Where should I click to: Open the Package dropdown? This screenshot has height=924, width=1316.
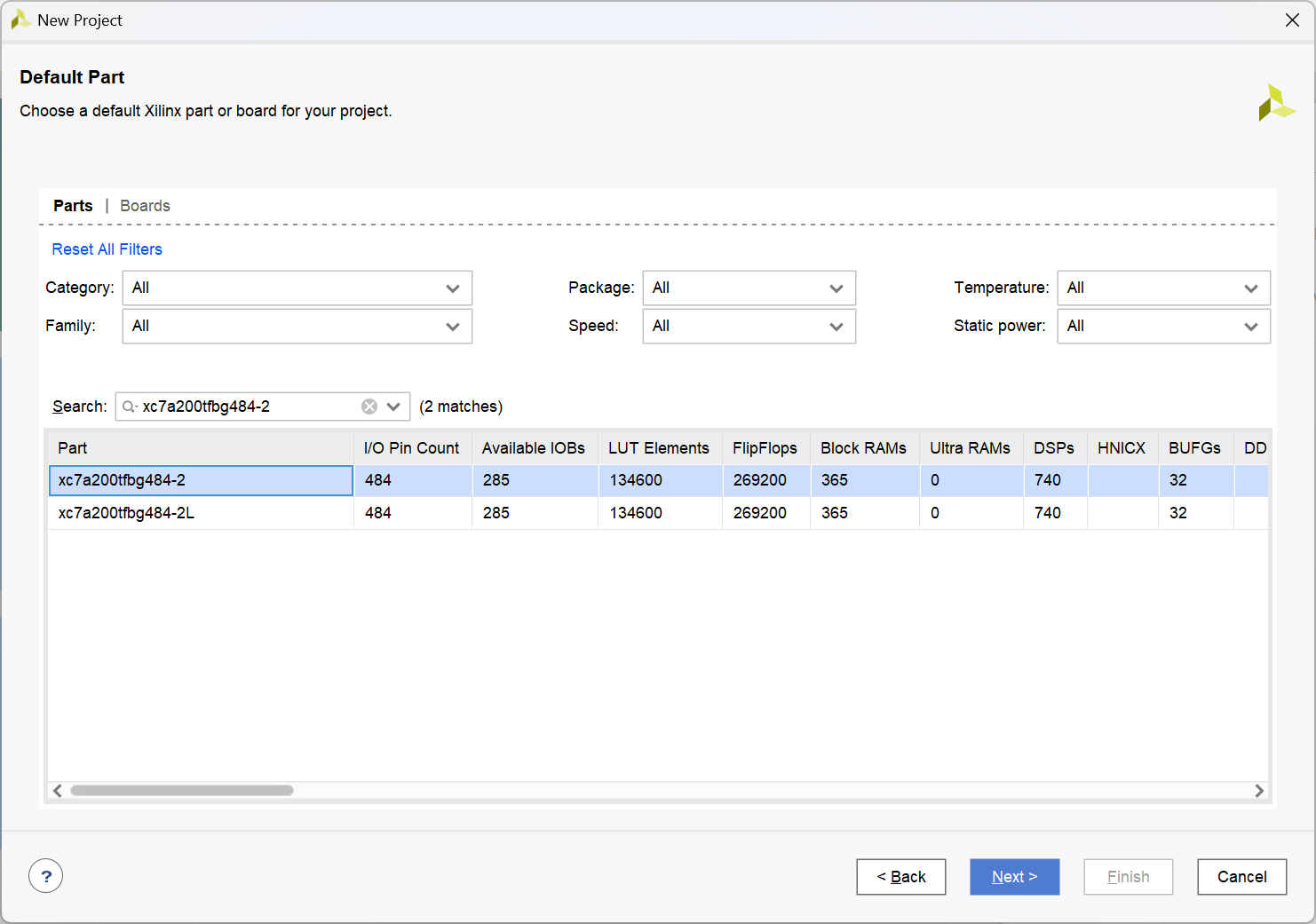[749, 288]
